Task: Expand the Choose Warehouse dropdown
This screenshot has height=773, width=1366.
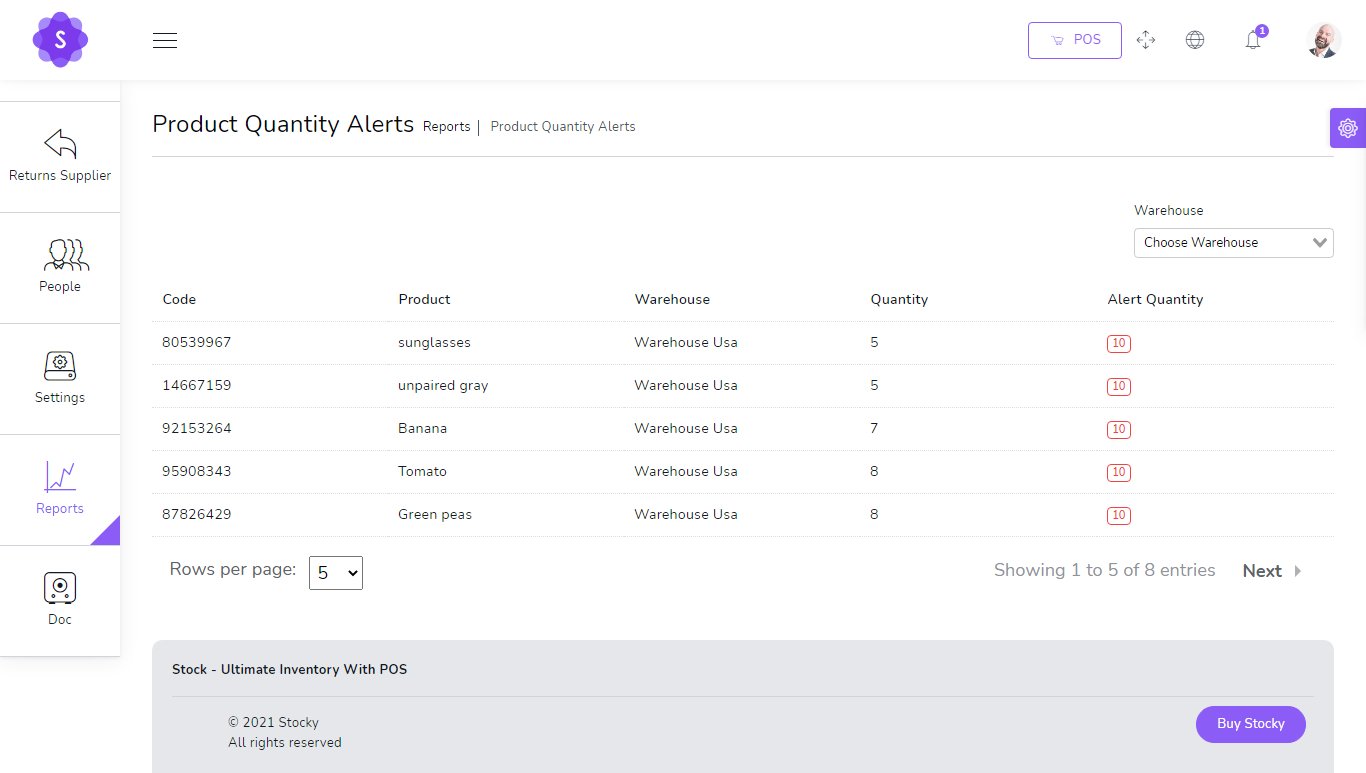Action: pos(1233,243)
